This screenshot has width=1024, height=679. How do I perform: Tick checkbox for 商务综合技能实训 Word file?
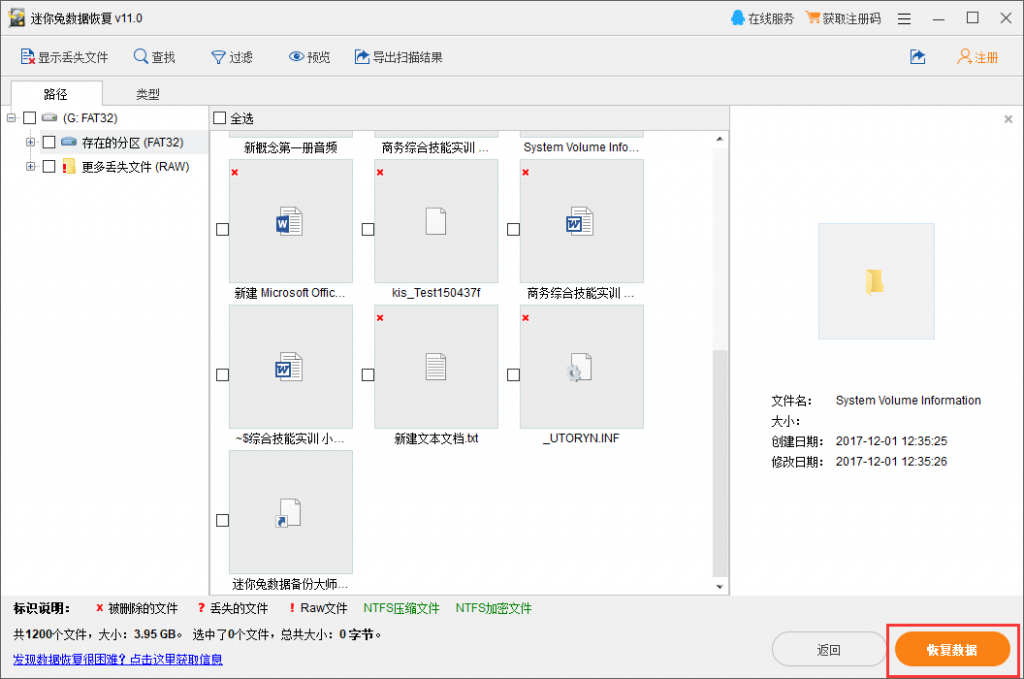pos(514,229)
